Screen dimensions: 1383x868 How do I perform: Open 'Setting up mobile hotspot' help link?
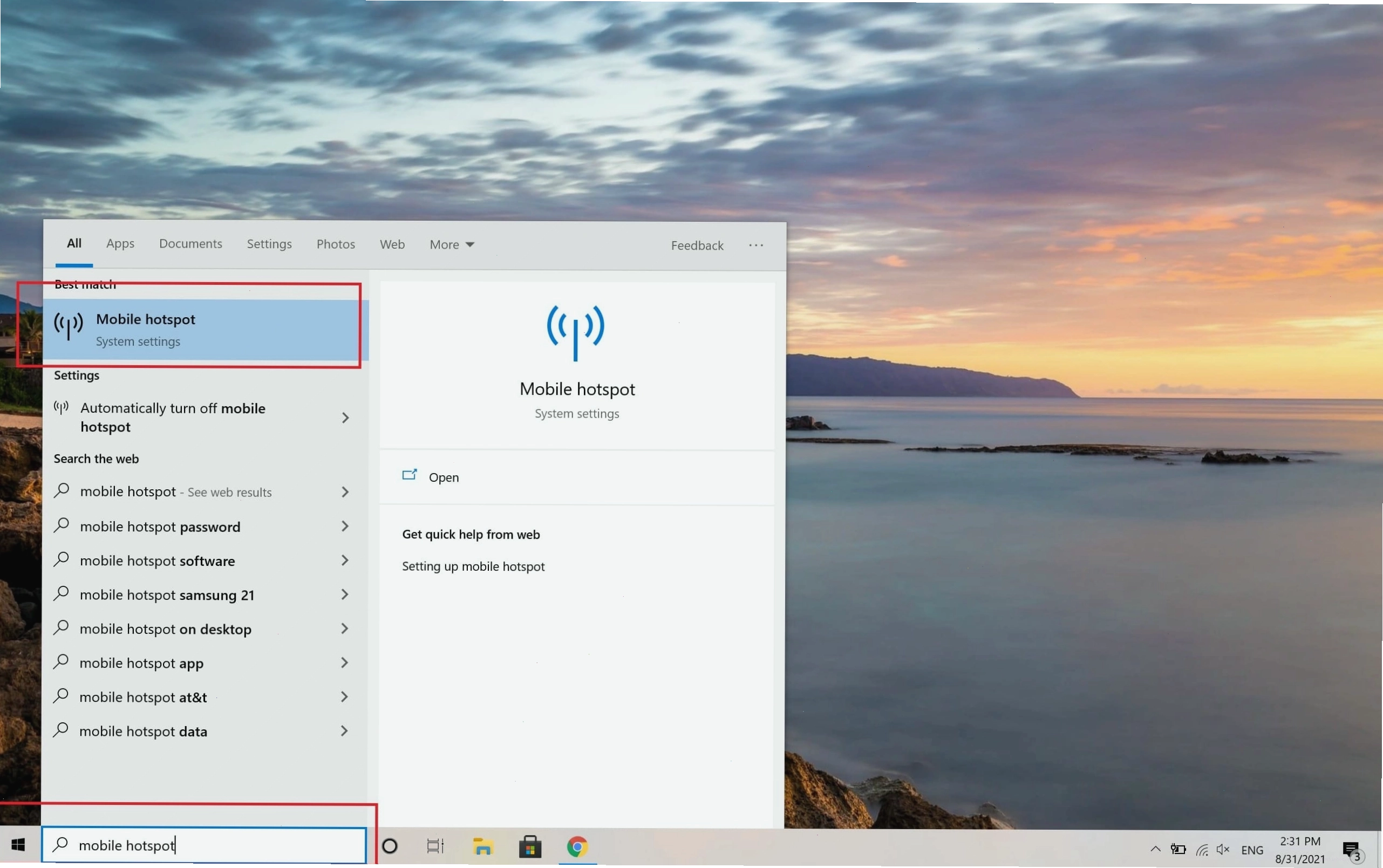[473, 566]
